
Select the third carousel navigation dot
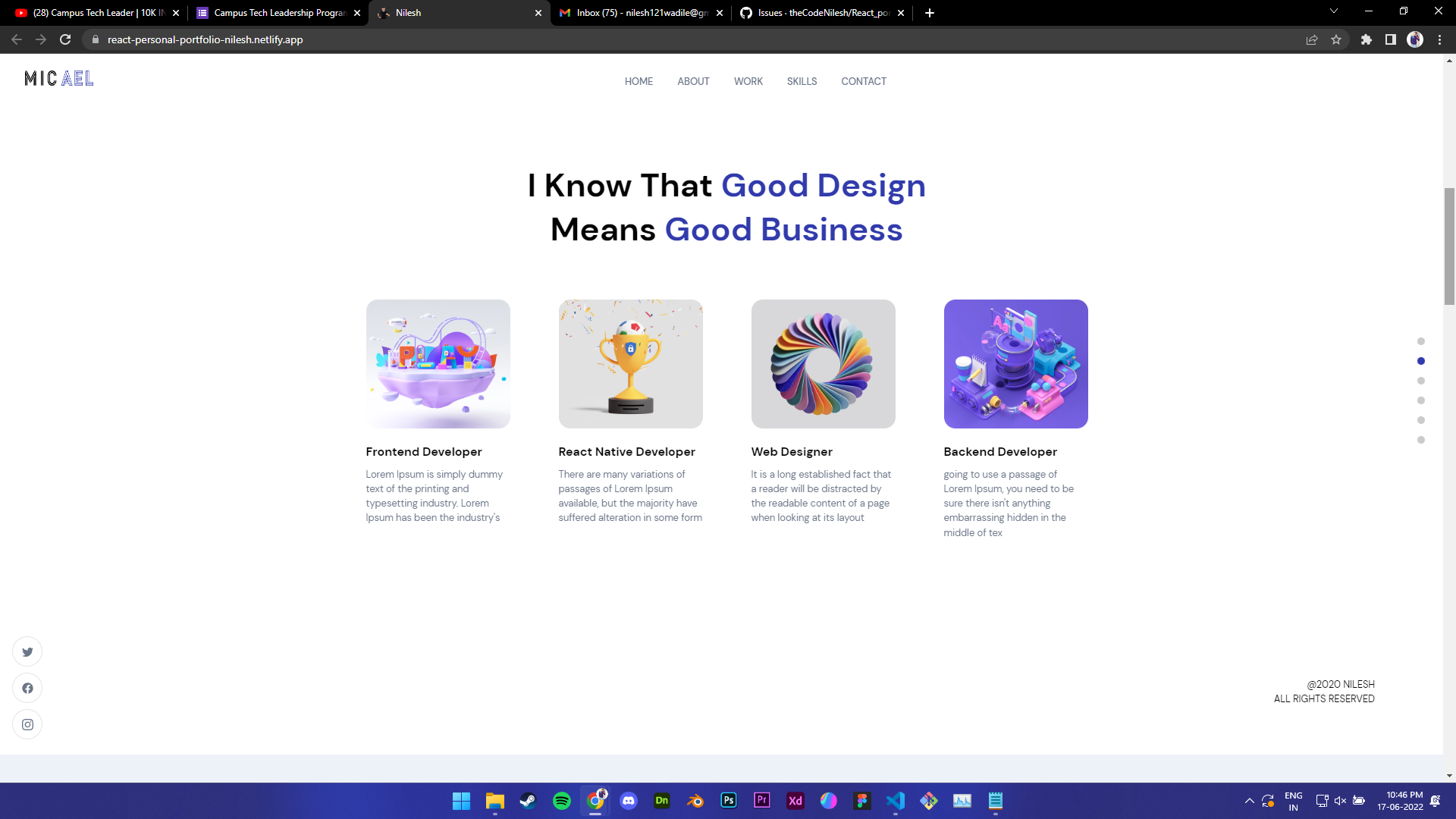coord(1421,381)
